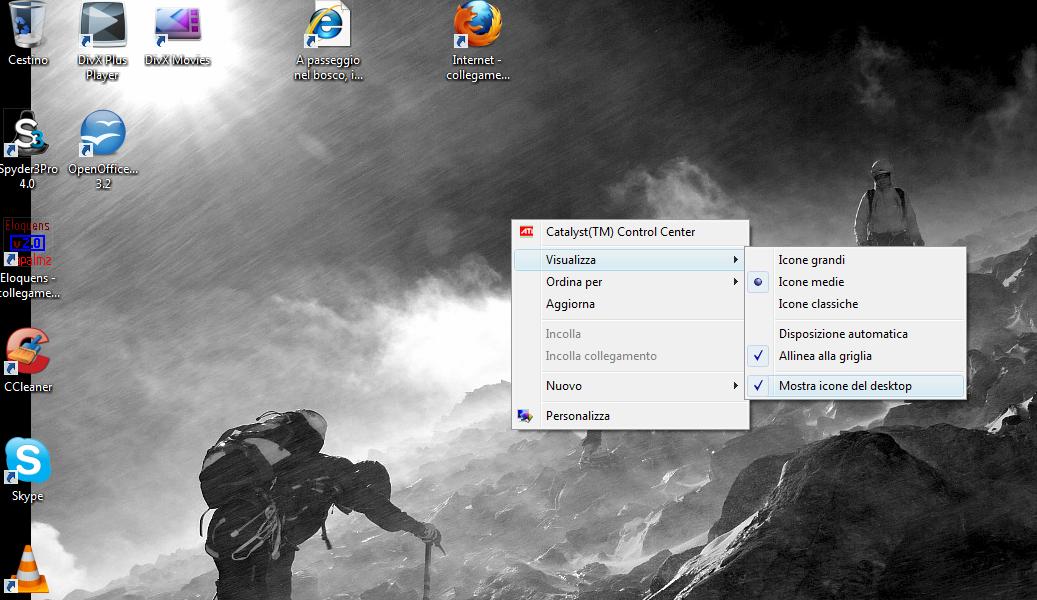The height and width of the screenshot is (600, 1037).
Task: Click the Firefox Internet shortcut icon
Action: point(478,27)
